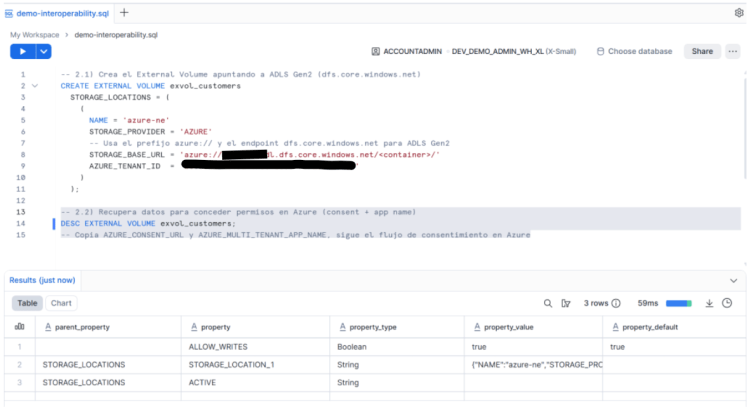This screenshot has height=417, width=749.
Task: Switch results view to Chart
Action: [x=61, y=303]
